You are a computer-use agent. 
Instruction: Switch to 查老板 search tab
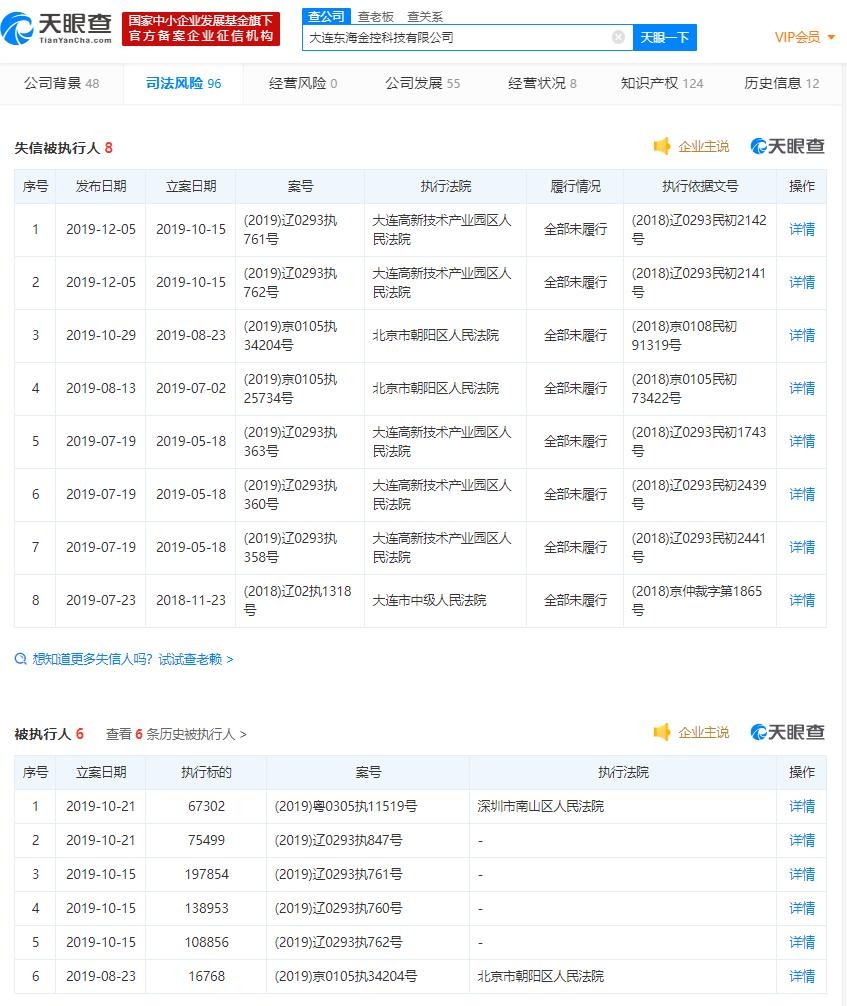coord(375,16)
